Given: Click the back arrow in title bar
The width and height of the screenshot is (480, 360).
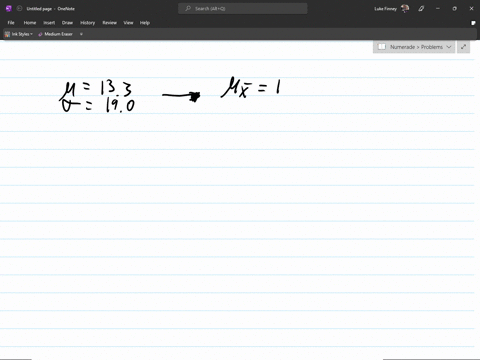Looking at the screenshot, I should 19,9.
